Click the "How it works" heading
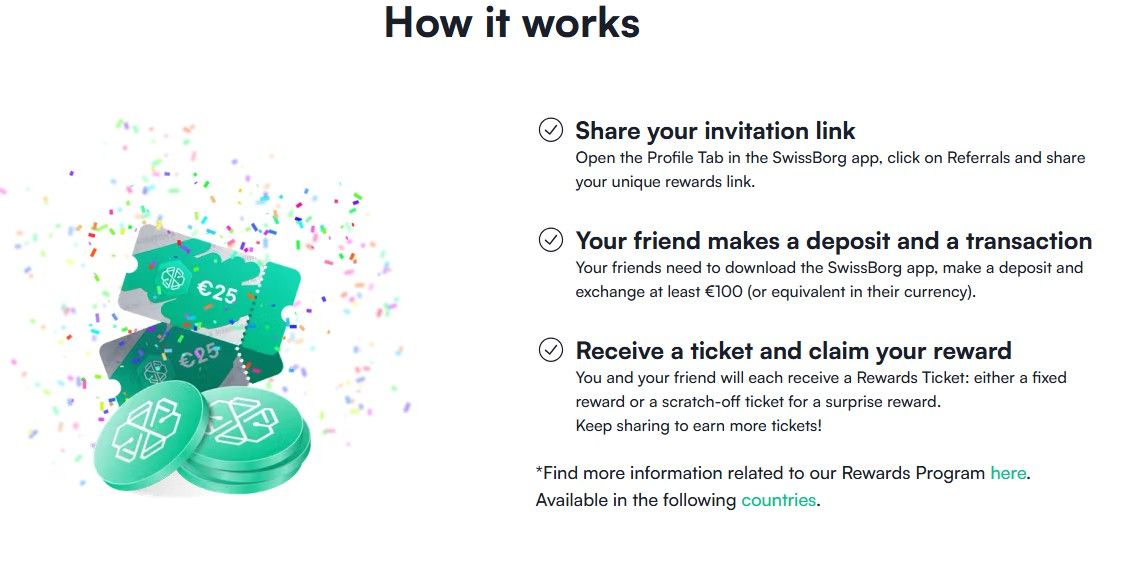Image resolution: width=1135 pixels, height=574 pixels. click(511, 22)
